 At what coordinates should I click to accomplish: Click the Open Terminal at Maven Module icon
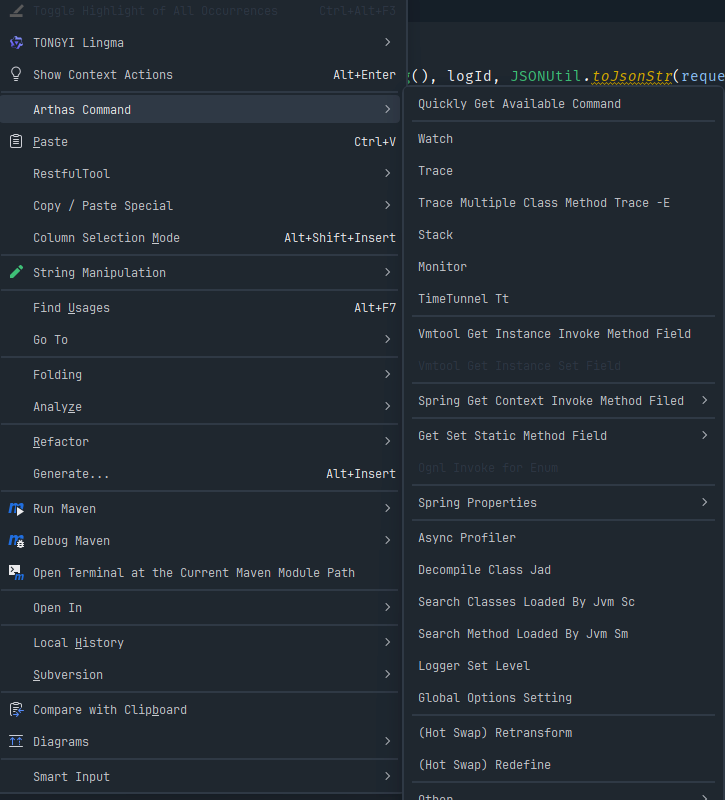coord(16,573)
